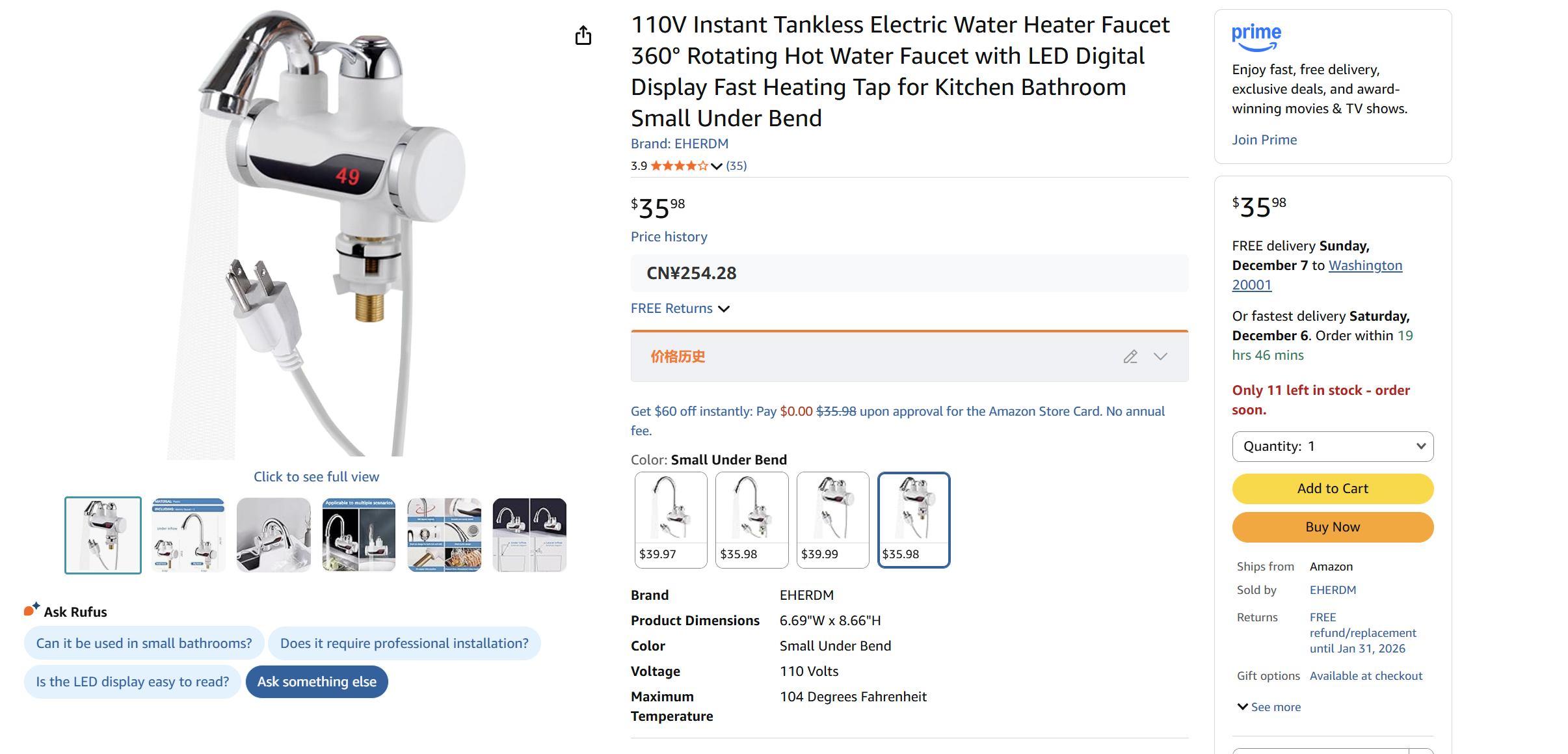Open the Quantity dropdown

pos(1332,446)
